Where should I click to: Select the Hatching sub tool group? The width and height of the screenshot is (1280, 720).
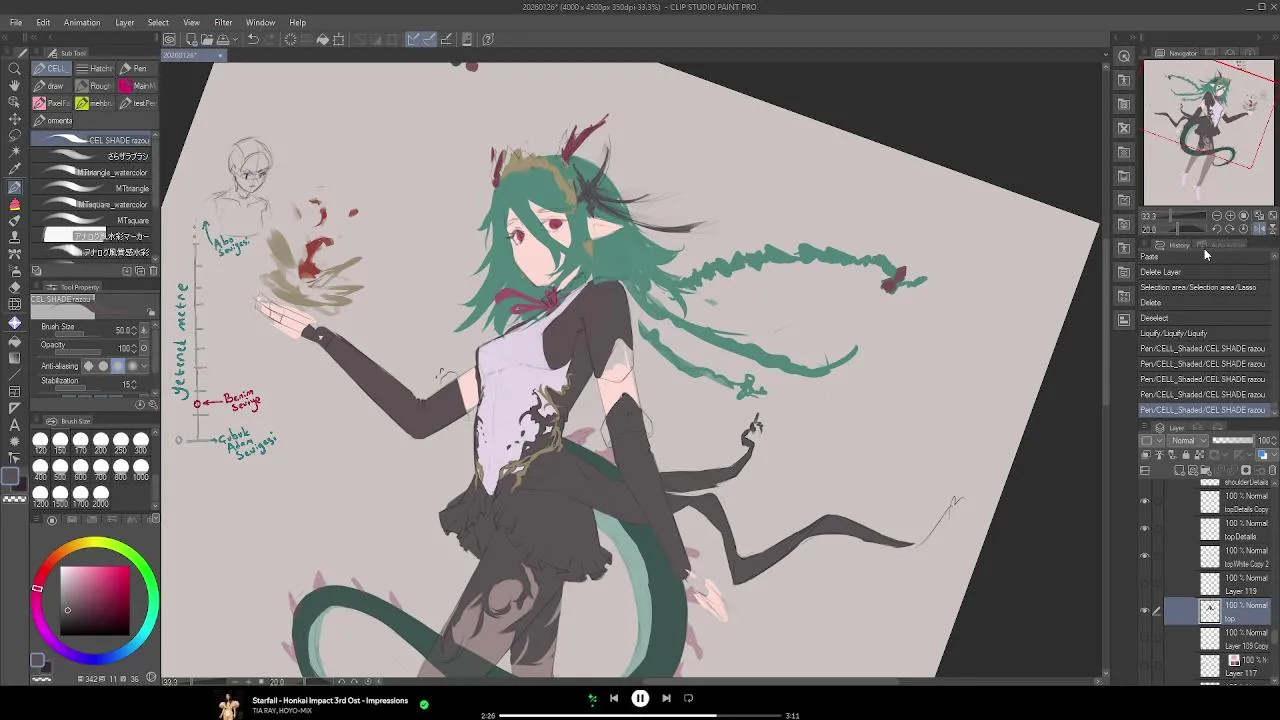pyautogui.click(x=95, y=69)
